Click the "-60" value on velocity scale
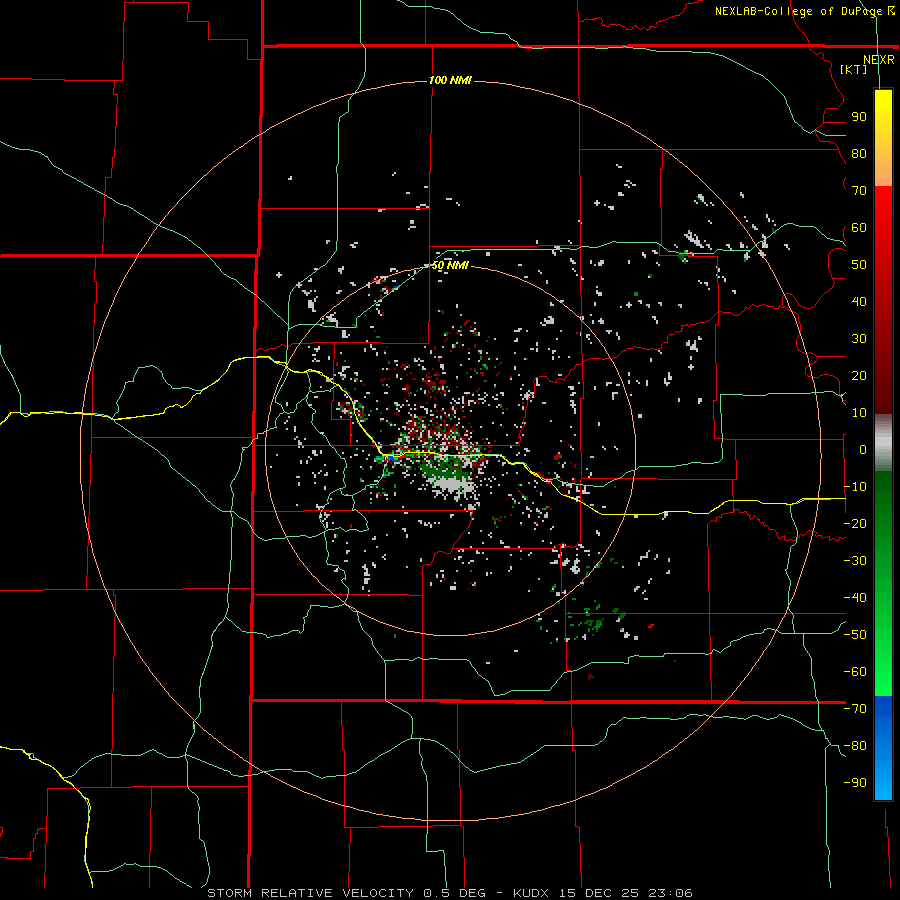The image size is (900, 900). point(855,672)
